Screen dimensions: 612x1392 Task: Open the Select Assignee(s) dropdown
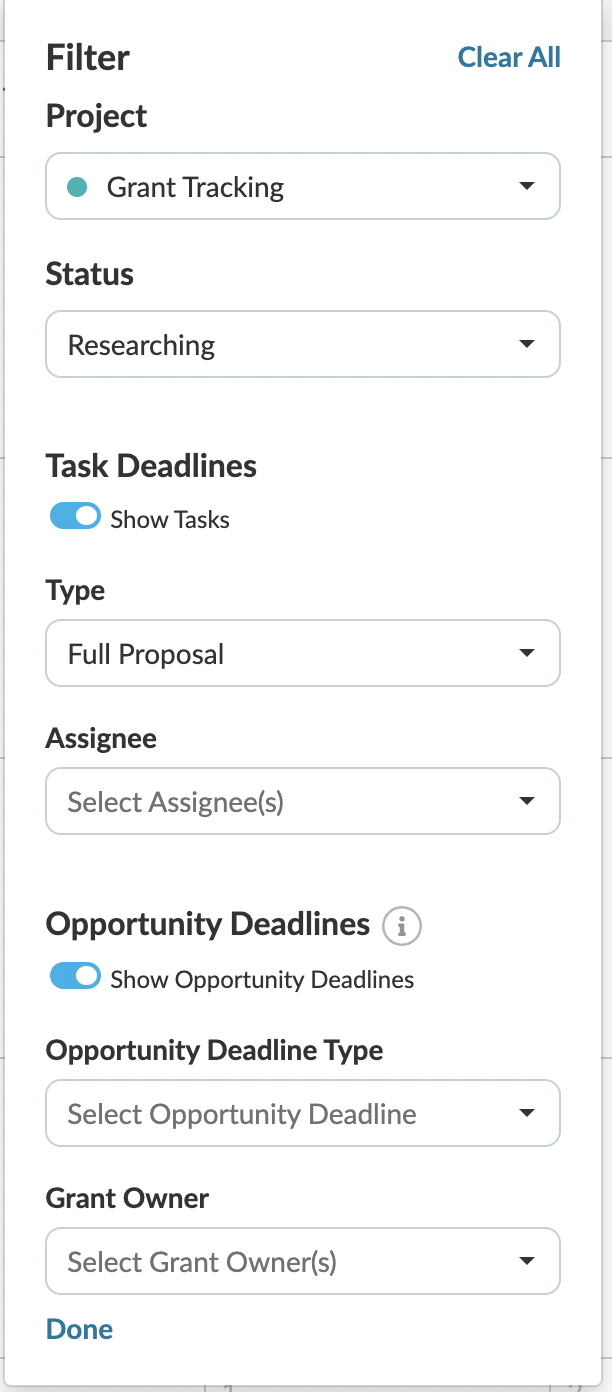coord(303,801)
